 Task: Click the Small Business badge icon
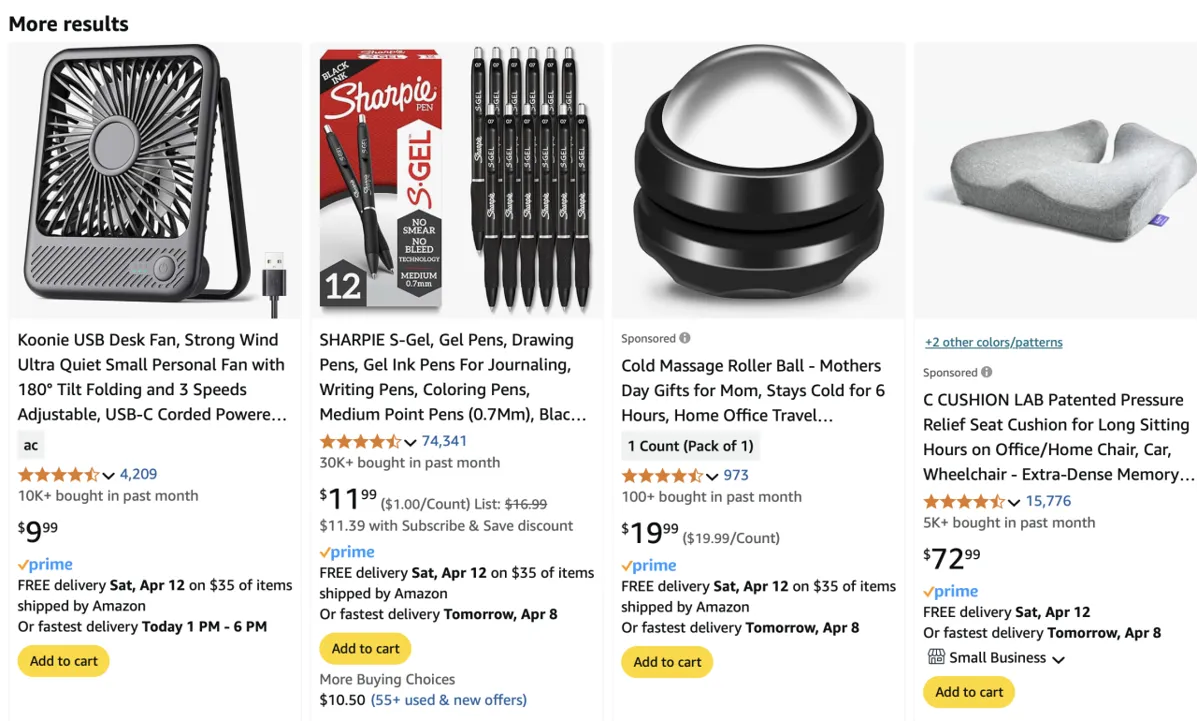tap(936, 657)
